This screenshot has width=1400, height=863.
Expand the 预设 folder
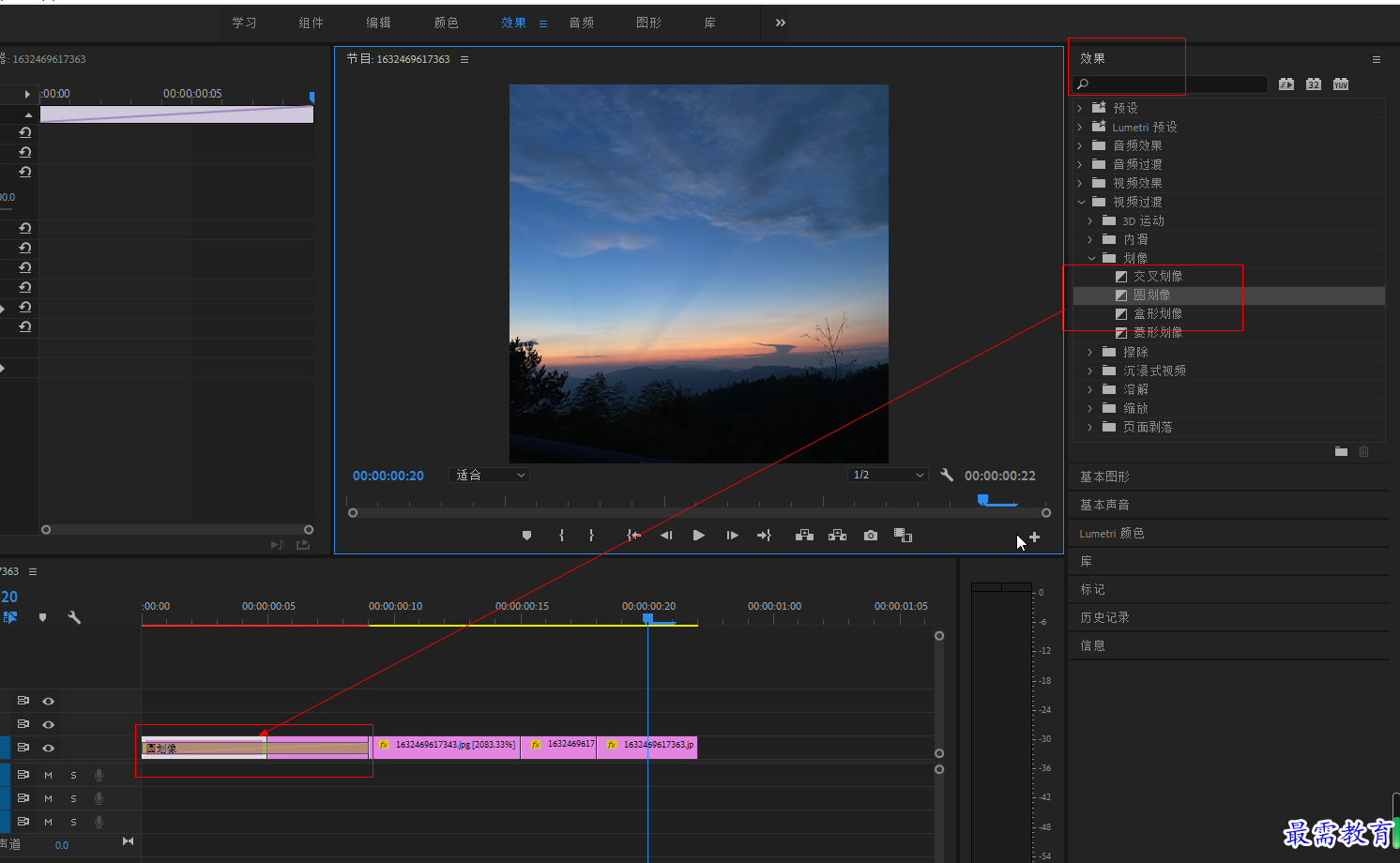tap(1080, 108)
